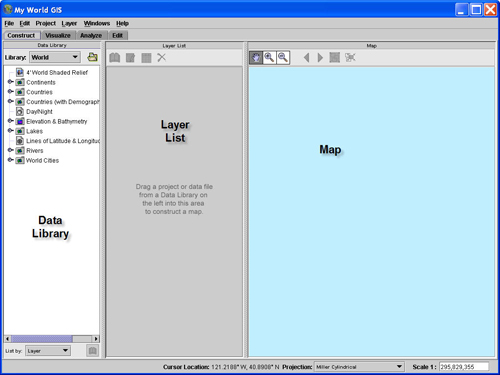This screenshot has width=500, height=375.
Task: Click the Day/Night layer icon
Action: pos(20,111)
